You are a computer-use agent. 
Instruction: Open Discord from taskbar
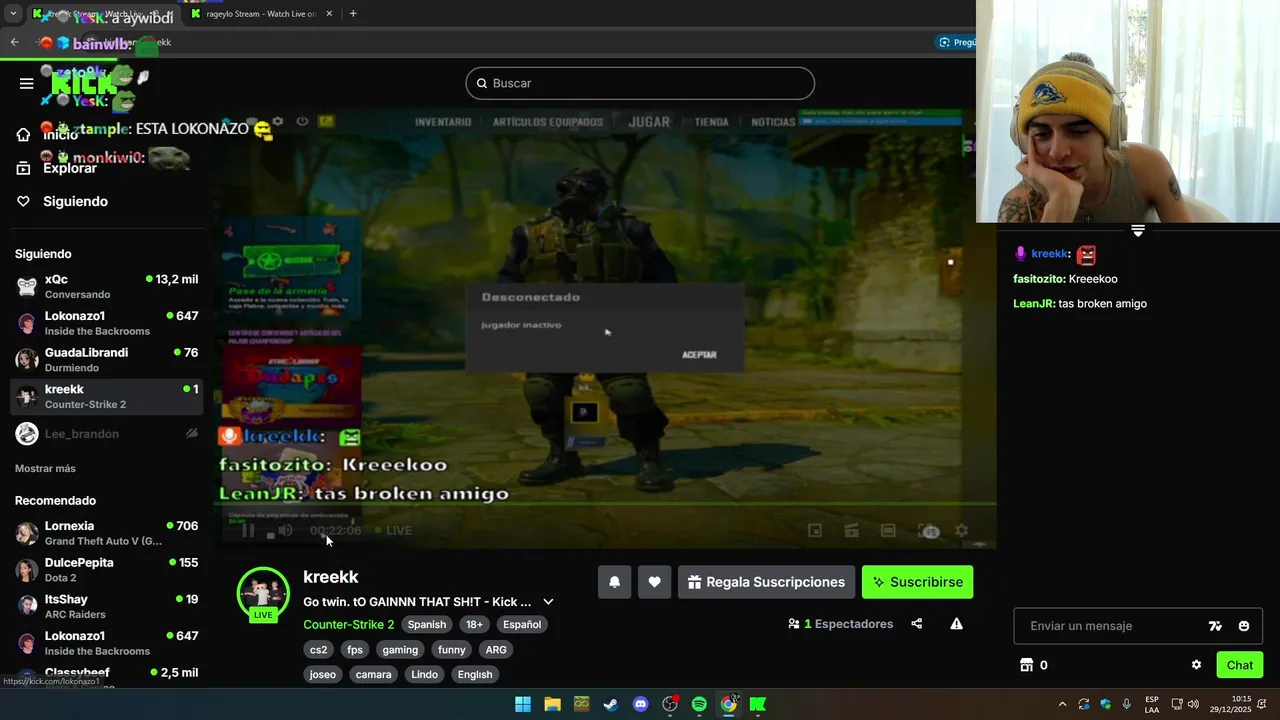point(641,704)
